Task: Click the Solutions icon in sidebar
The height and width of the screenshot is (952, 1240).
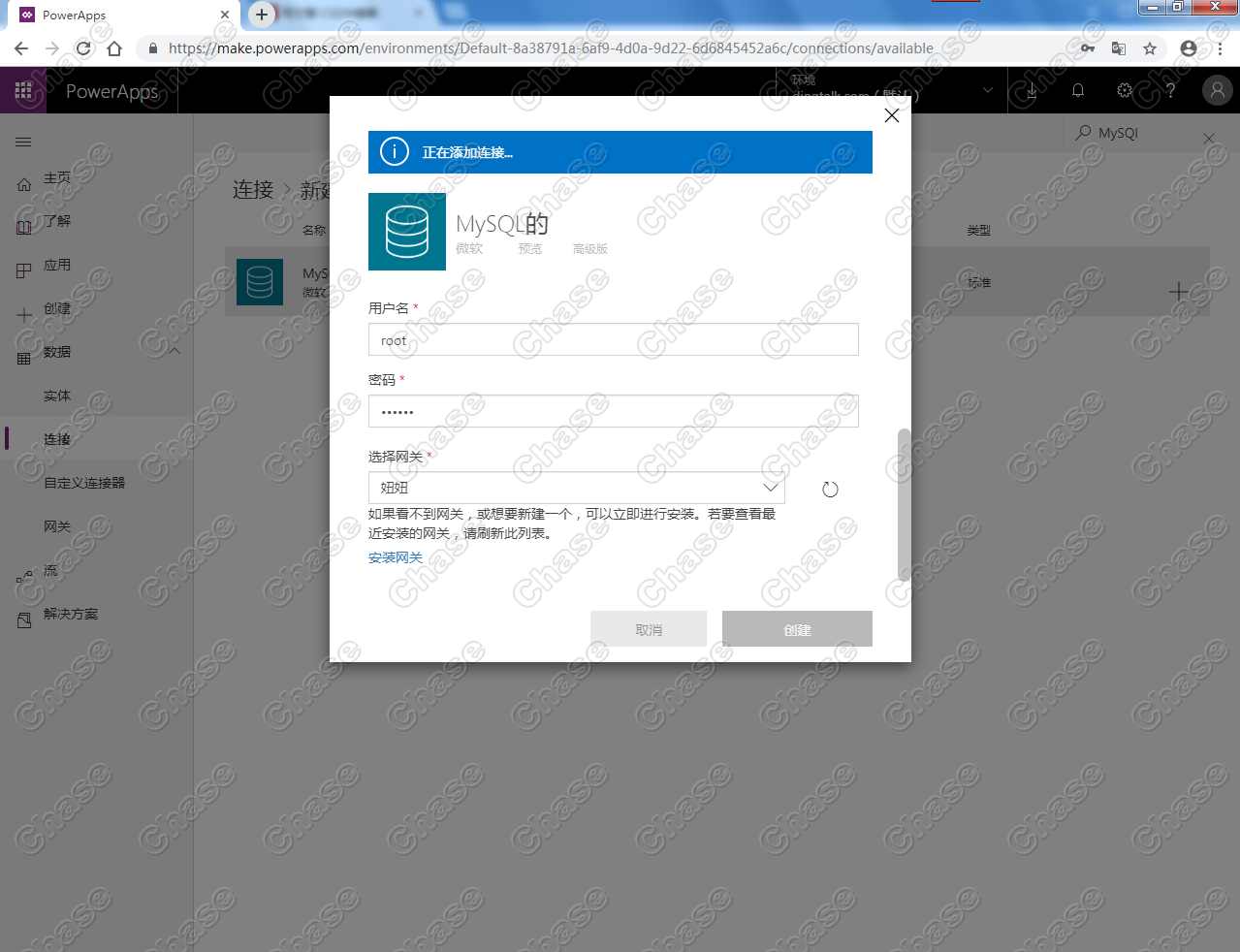Action: [24, 620]
